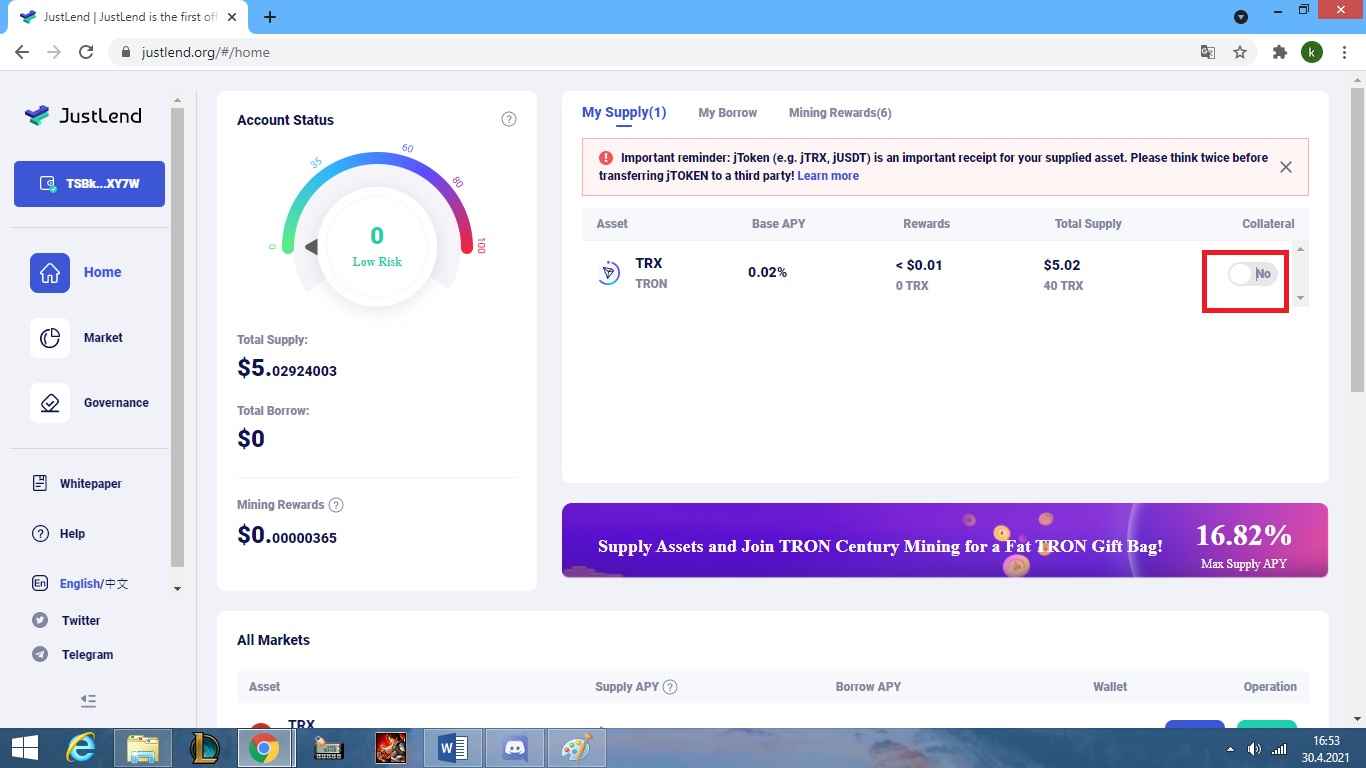Switch to My Supply(1) tab
This screenshot has height=768, width=1366.
(x=624, y=112)
